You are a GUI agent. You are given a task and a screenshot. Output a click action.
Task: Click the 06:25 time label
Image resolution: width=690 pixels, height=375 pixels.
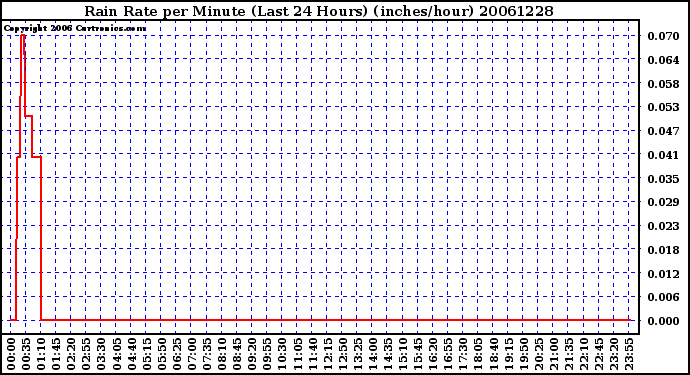(177, 354)
